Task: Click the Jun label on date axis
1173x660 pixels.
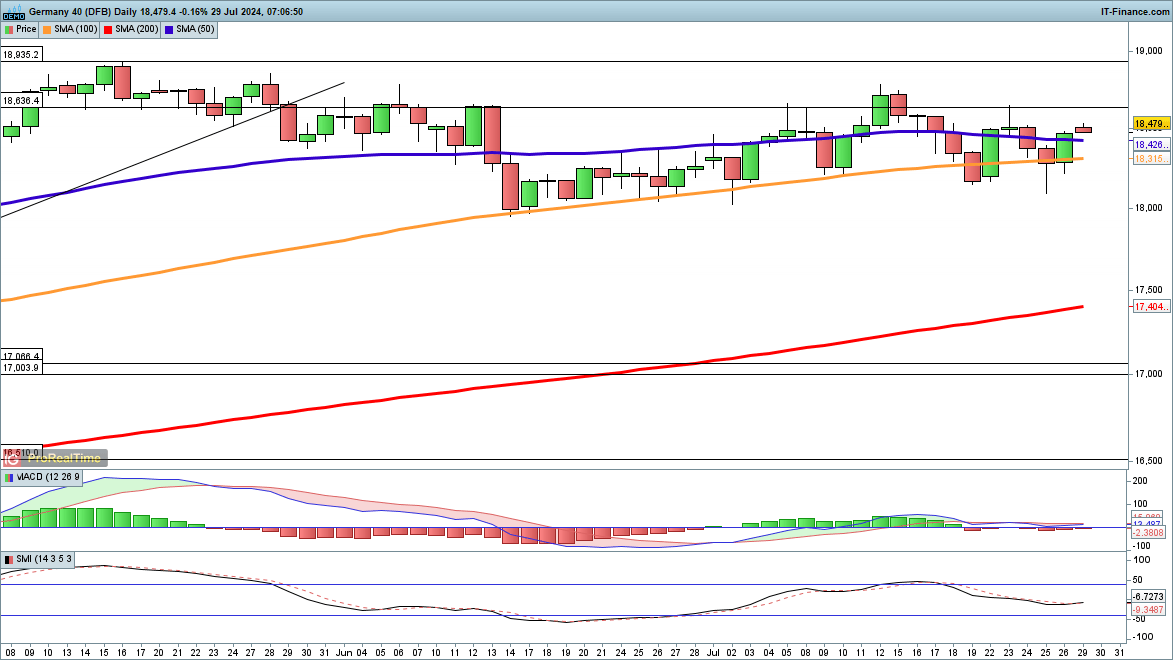Action: (x=342, y=653)
